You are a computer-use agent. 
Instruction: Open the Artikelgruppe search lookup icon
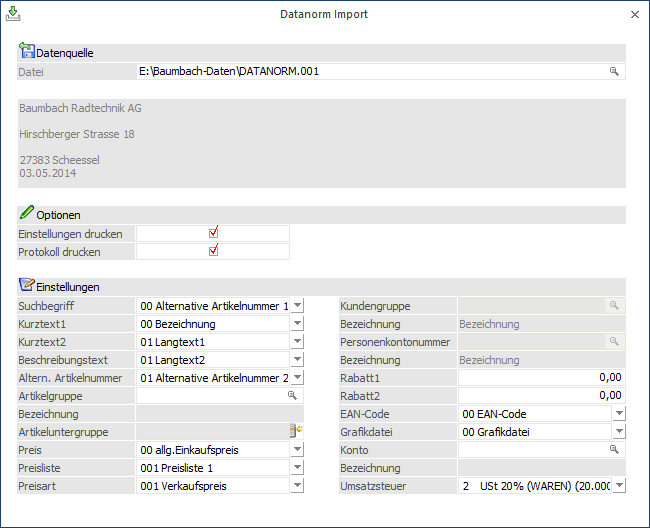click(x=293, y=396)
